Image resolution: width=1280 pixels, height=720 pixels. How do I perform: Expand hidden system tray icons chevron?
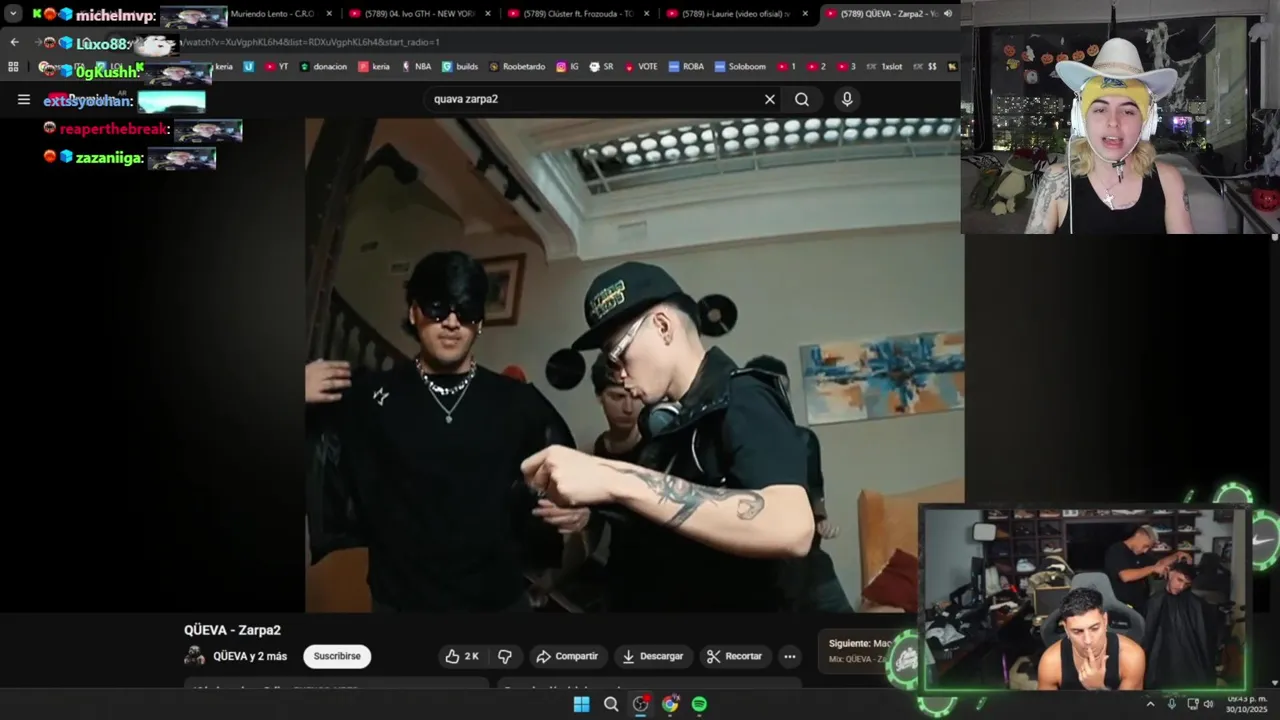(1150, 704)
